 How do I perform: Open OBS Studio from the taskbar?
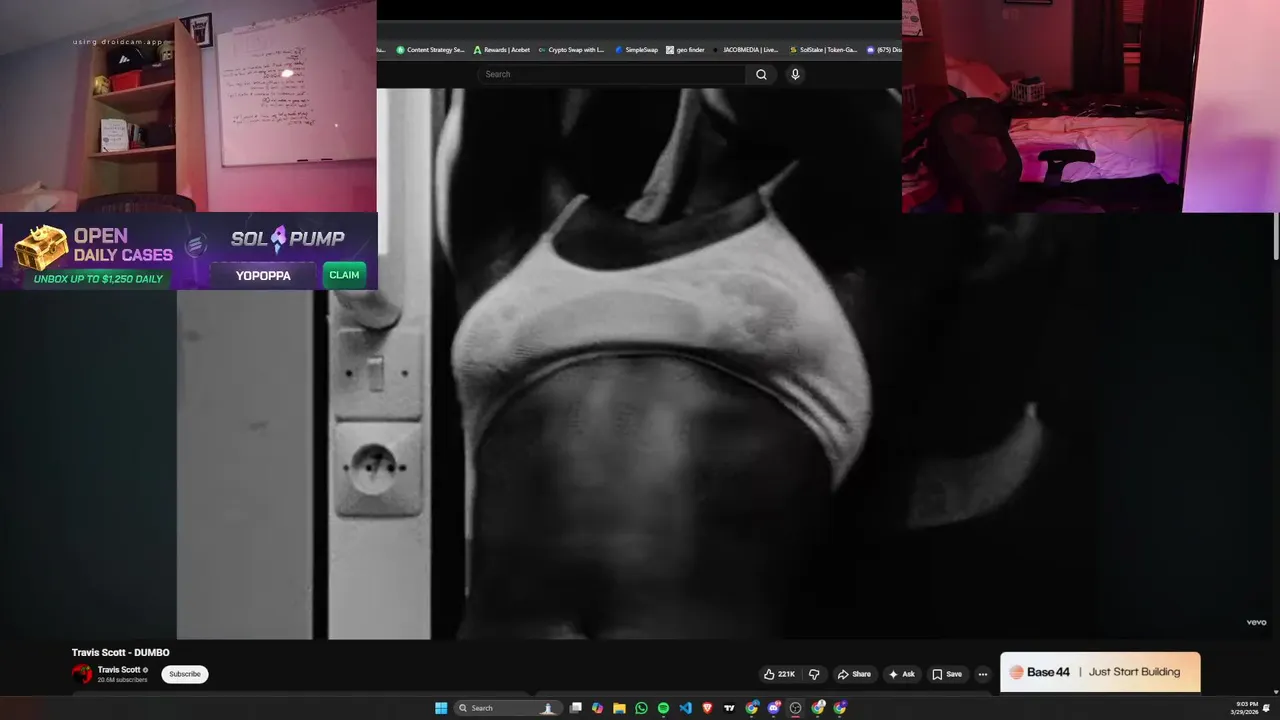point(795,708)
